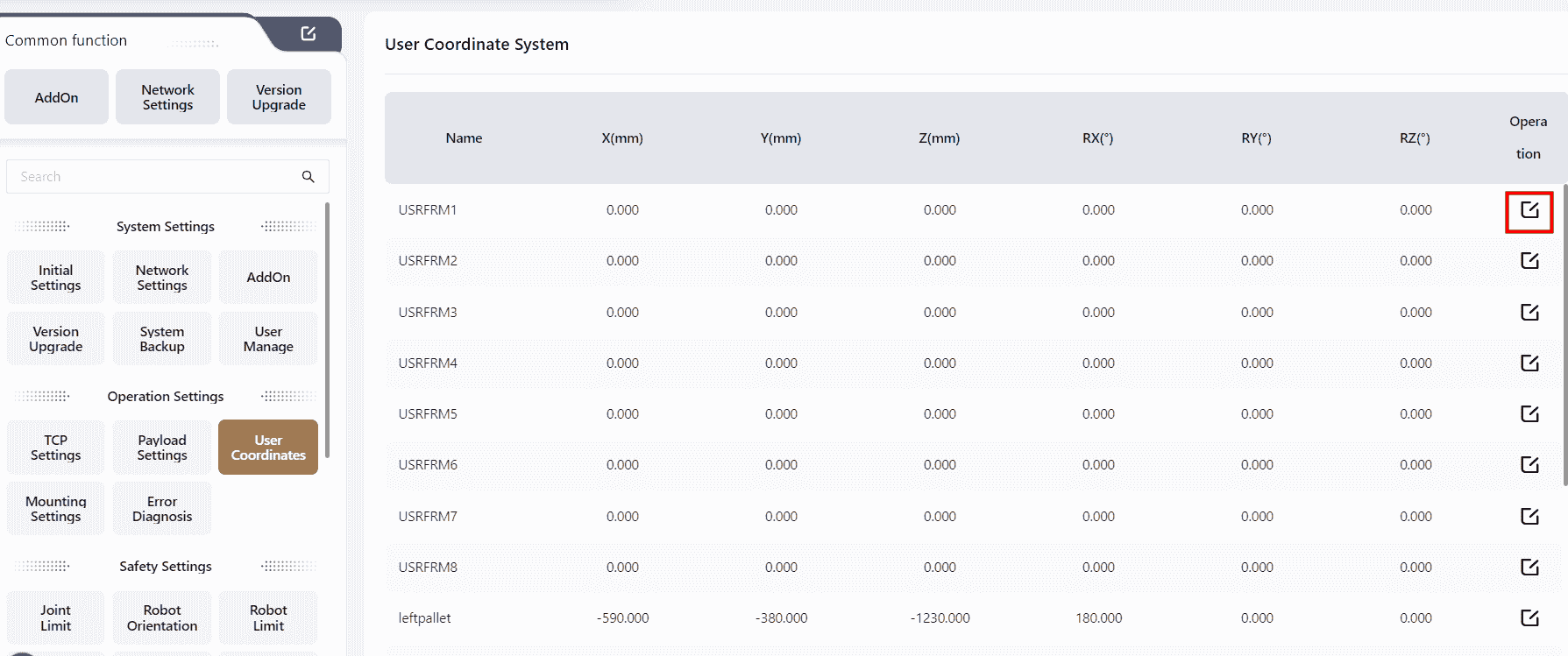The height and width of the screenshot is (656, 1568).
Task: Edit the leftpallet coordinate entry
Action: pos(1529,618)
